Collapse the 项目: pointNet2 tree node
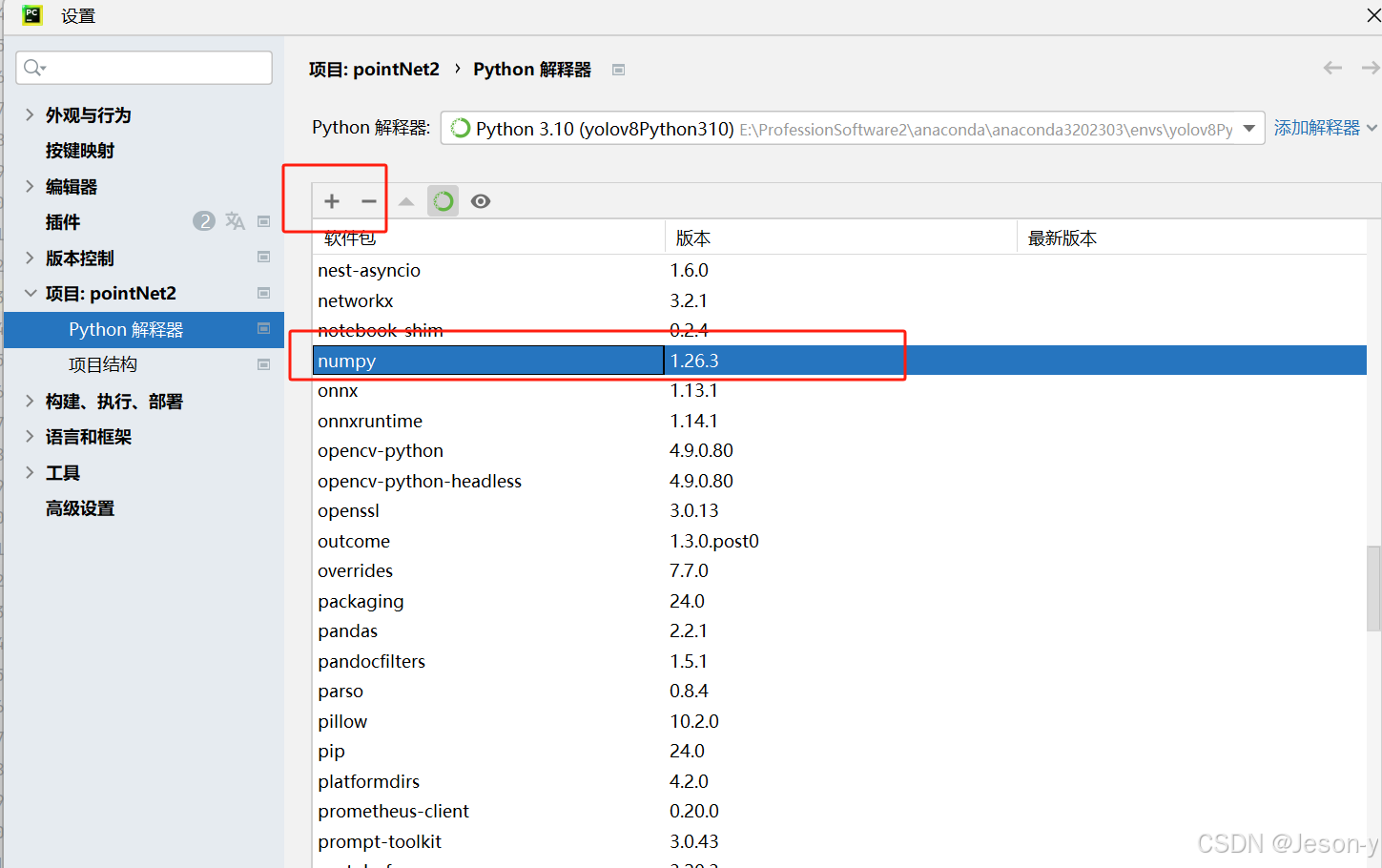 [x=30, y=293]
